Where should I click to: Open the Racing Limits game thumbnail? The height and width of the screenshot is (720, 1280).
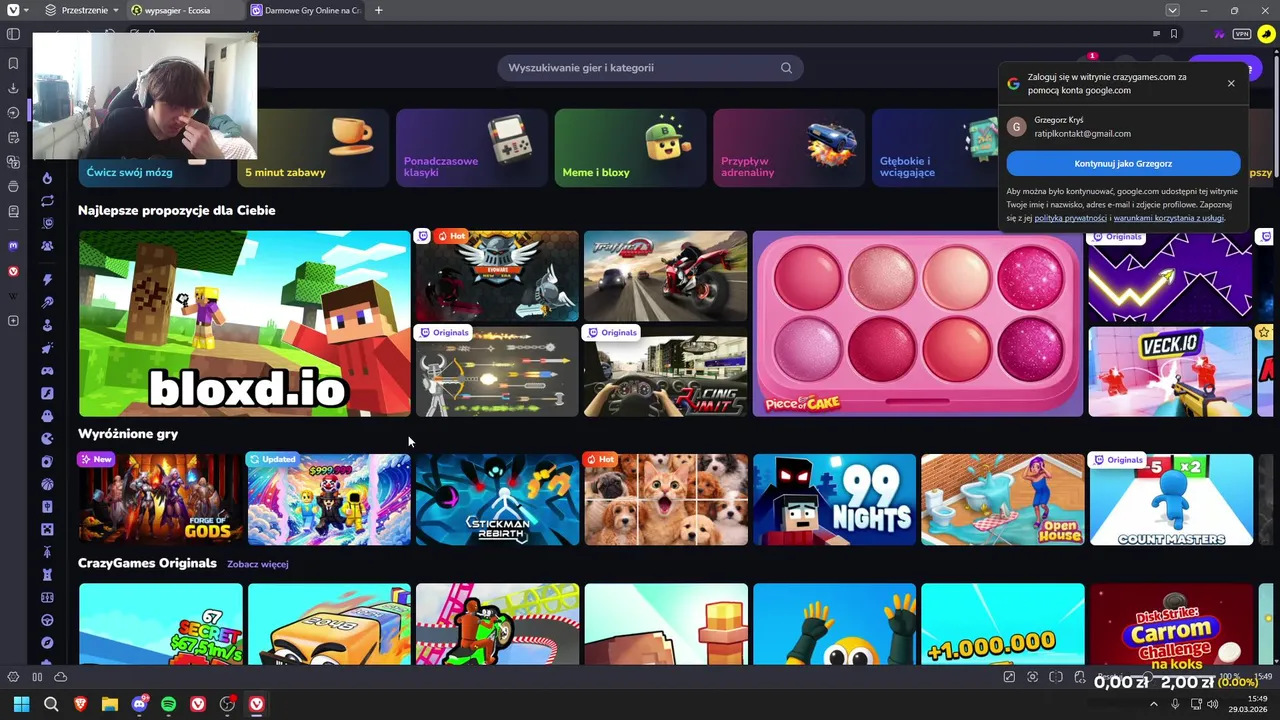click(665, 371)
